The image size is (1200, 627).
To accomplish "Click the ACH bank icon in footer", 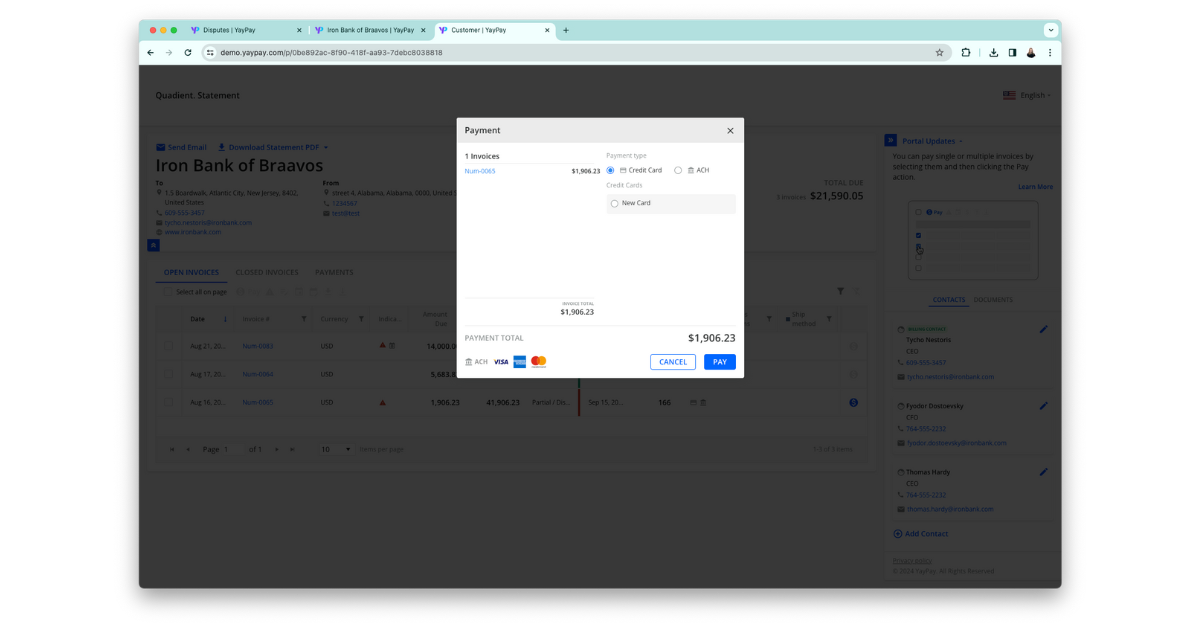I will pos(469,362).
